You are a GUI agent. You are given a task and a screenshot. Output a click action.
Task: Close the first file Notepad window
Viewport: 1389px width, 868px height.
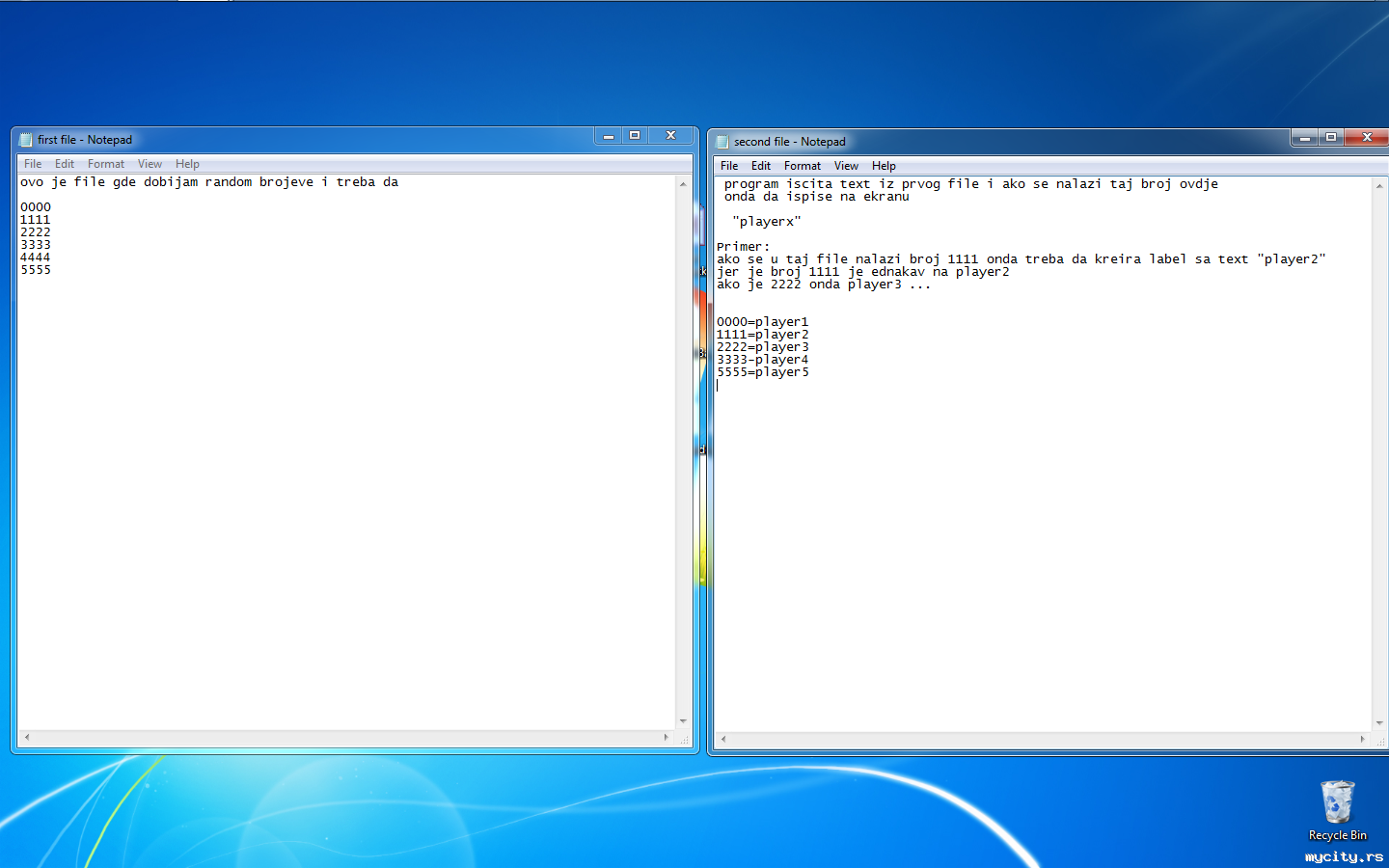pos(670,136)
